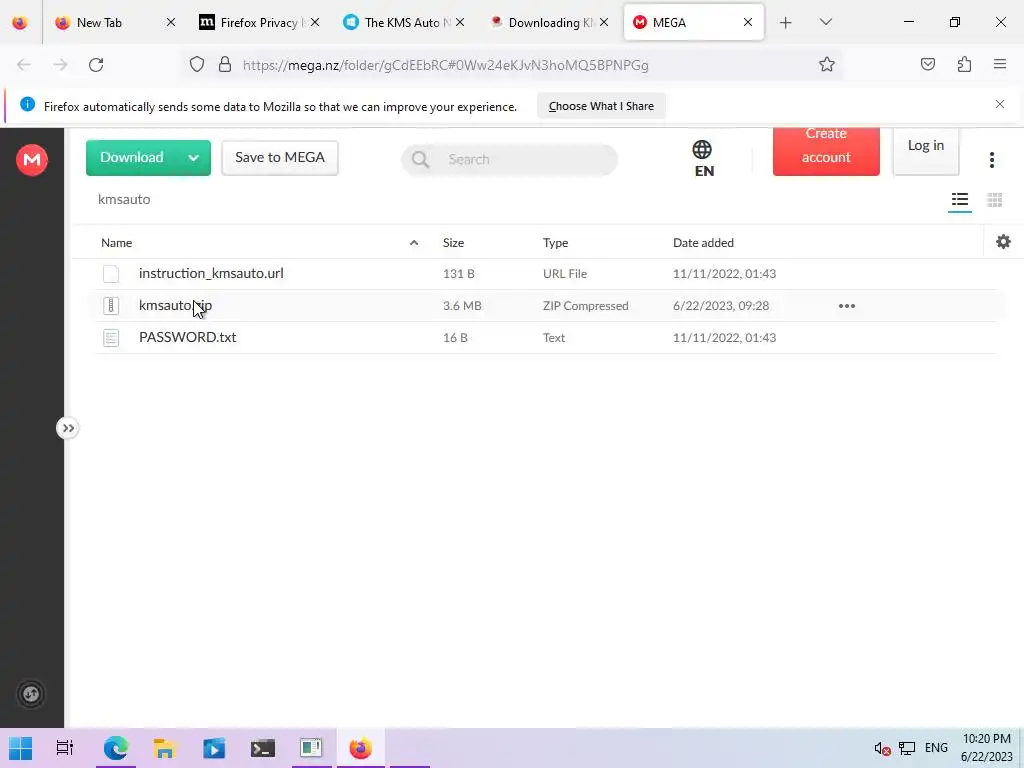Click the kmsauto breadcrumb folder name
Screen dimensions: 1024x768
point(124,199)
